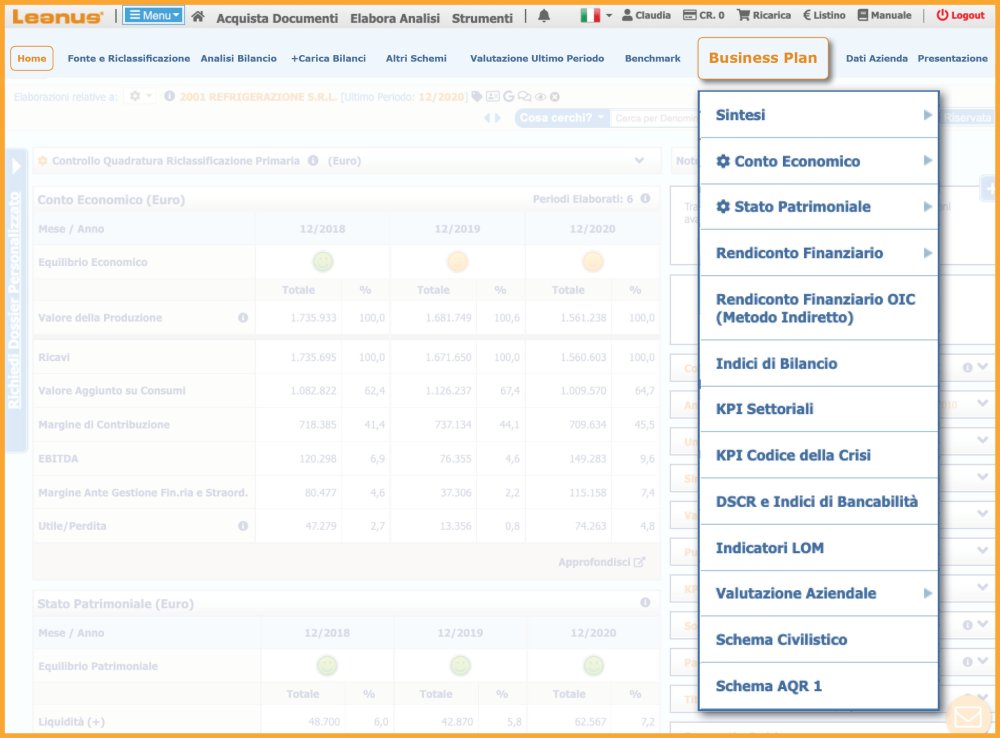Click the Cerca per Denominazione search field

point(654,118)
